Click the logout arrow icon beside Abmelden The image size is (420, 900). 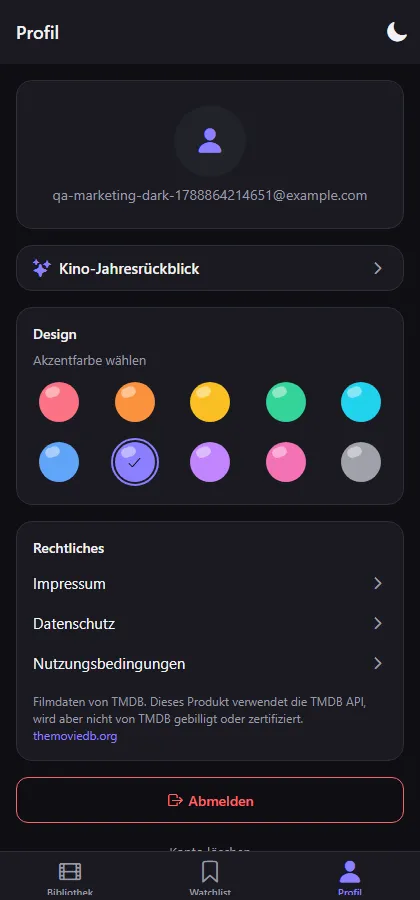[175, 800]
